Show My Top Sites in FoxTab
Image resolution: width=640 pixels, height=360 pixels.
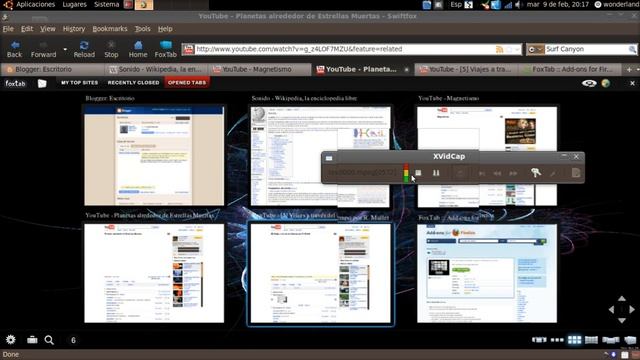(x=80, y=83)
